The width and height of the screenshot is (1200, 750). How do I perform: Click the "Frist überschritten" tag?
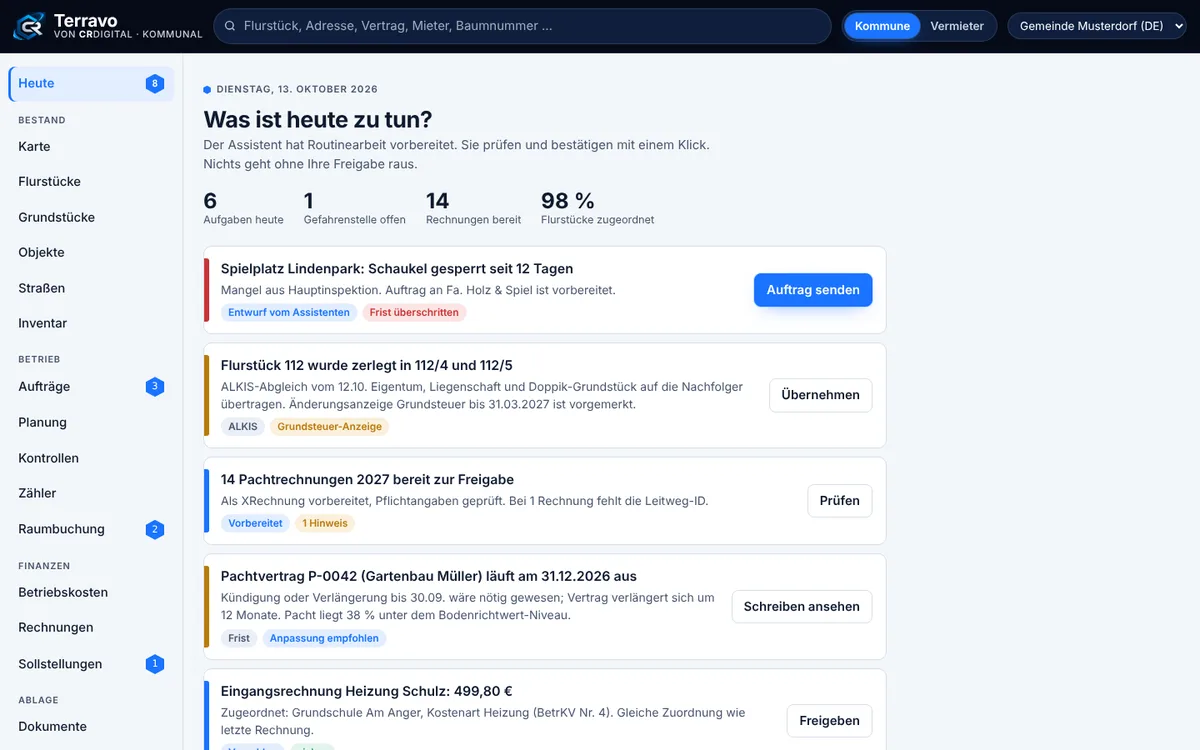click(414, 312)
